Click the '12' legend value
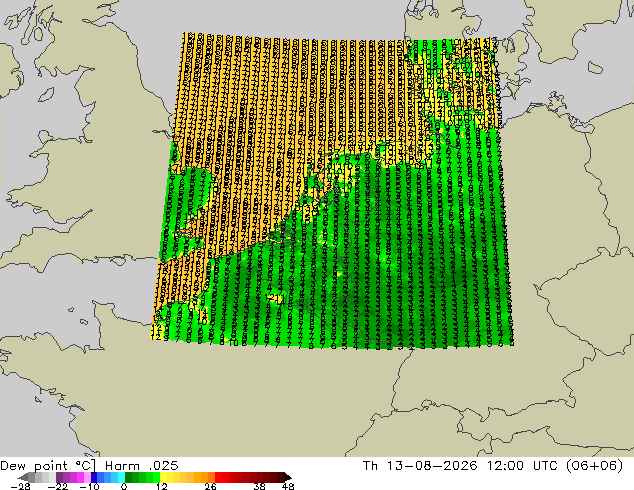Image resolution: width=634 pixels, height=490 pixels. (162, 486)
